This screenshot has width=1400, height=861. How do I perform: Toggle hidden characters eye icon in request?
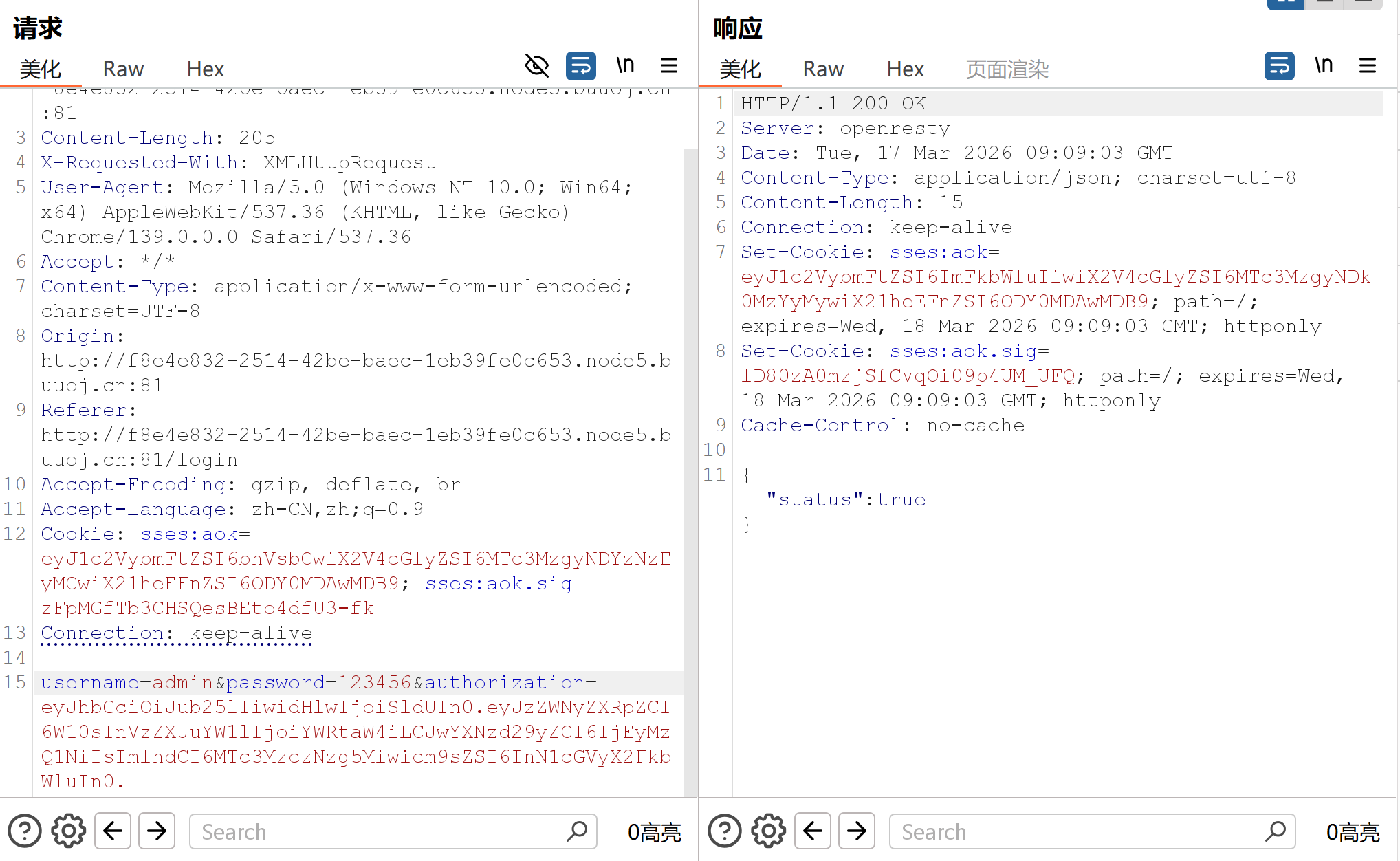tap(536, 66)
